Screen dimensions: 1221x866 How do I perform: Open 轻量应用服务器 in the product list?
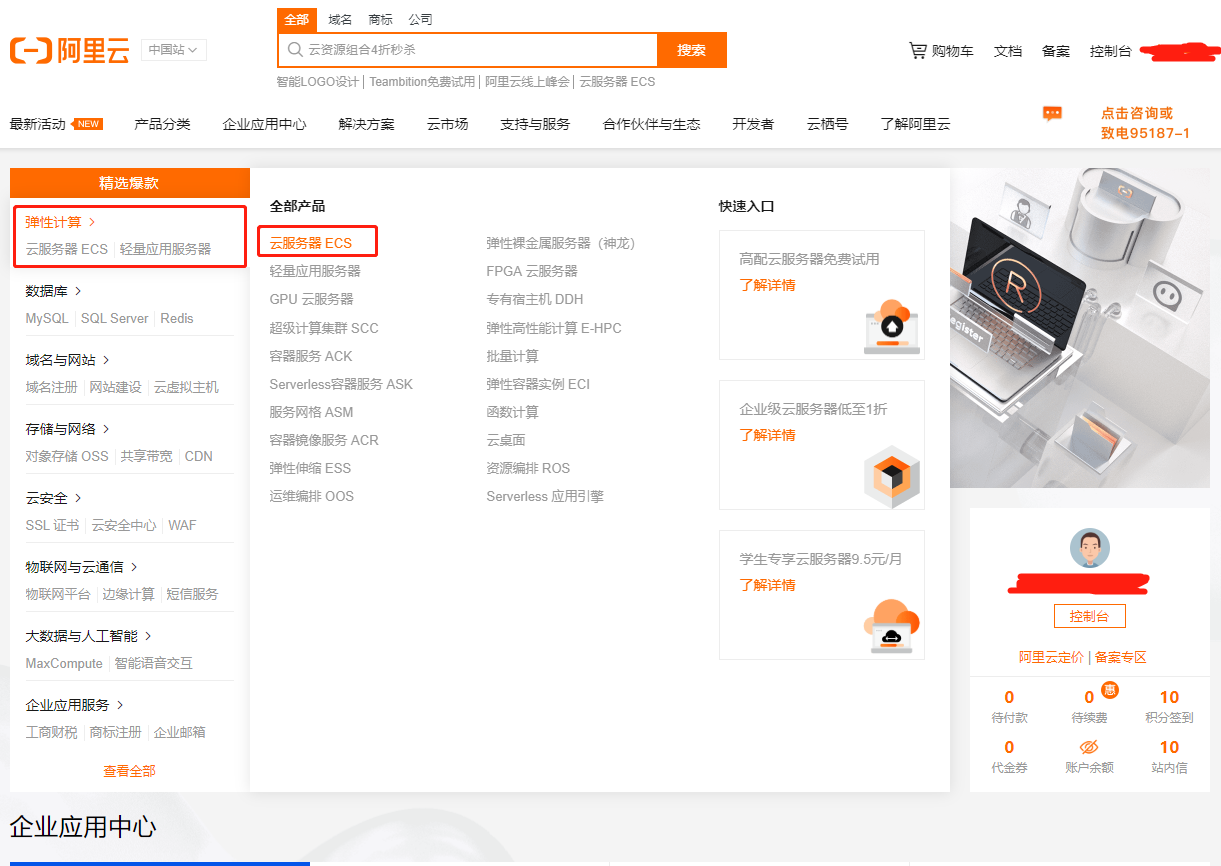[x=315, y=271]
